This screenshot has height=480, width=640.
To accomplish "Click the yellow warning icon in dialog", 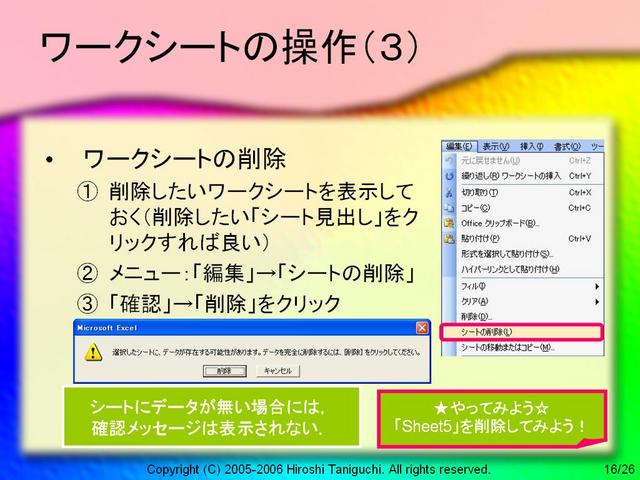I will tap(93, 352).
